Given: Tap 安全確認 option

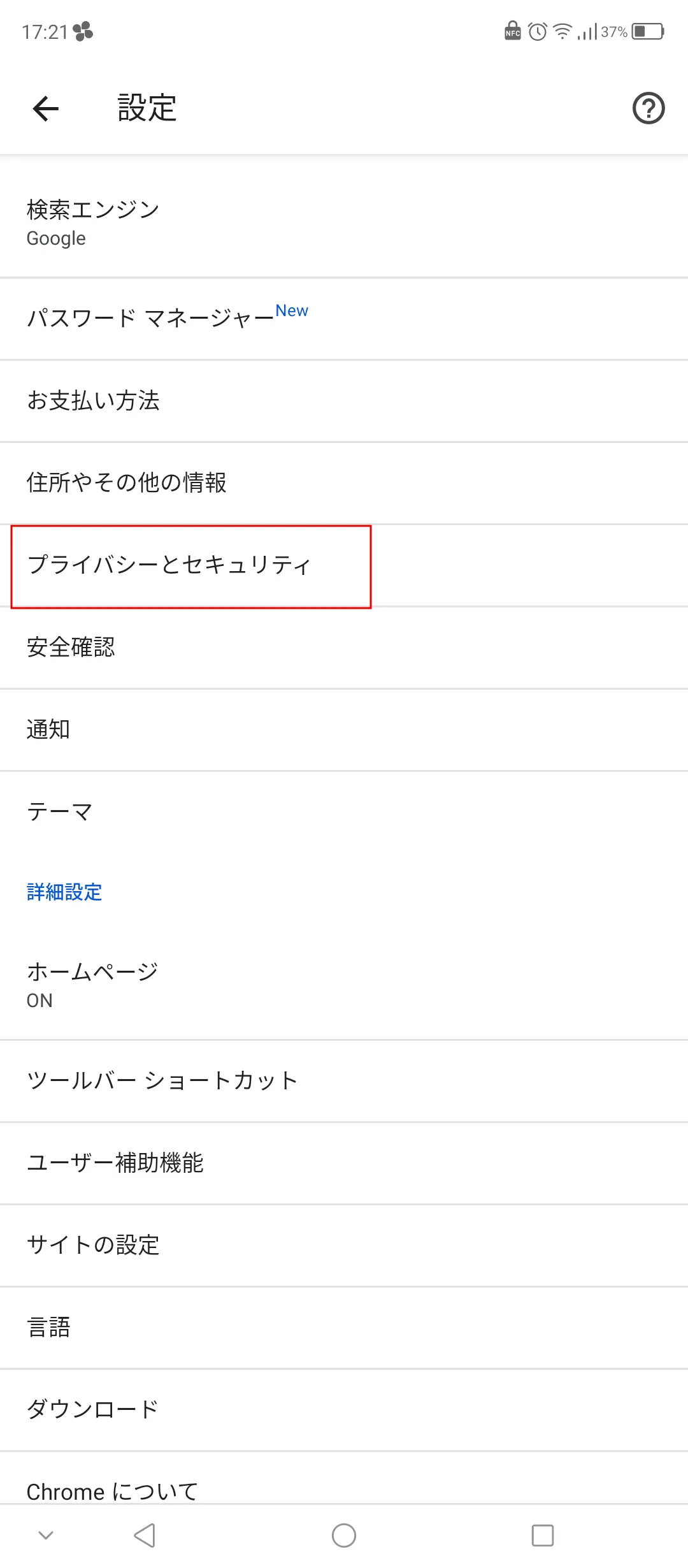Looking at the screenshot, I should [344, 647].
